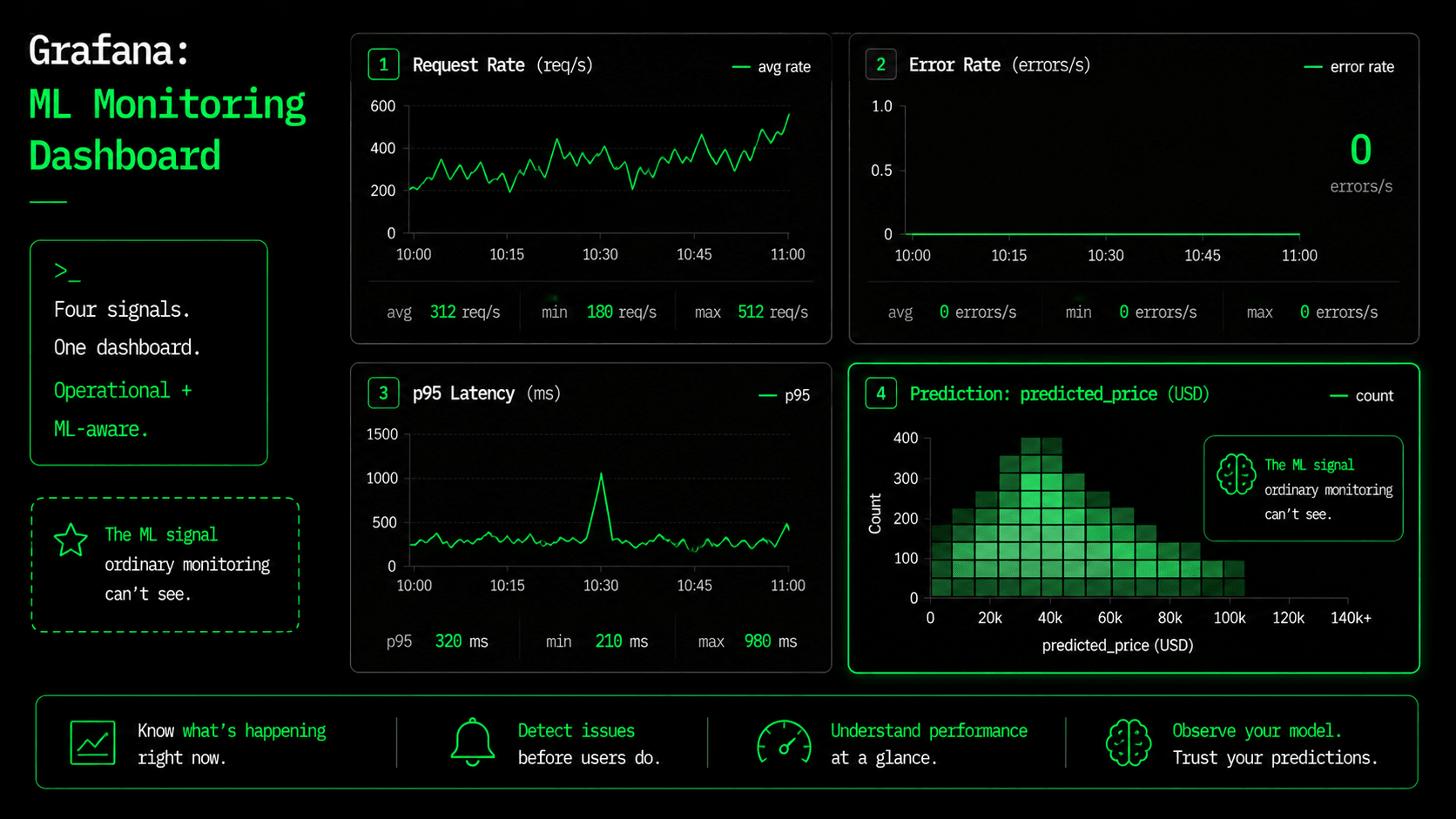Viewport: 1456px width, 819px height.
Task: Click max 0 errors/s value
Action: [x=1338, y=312]
